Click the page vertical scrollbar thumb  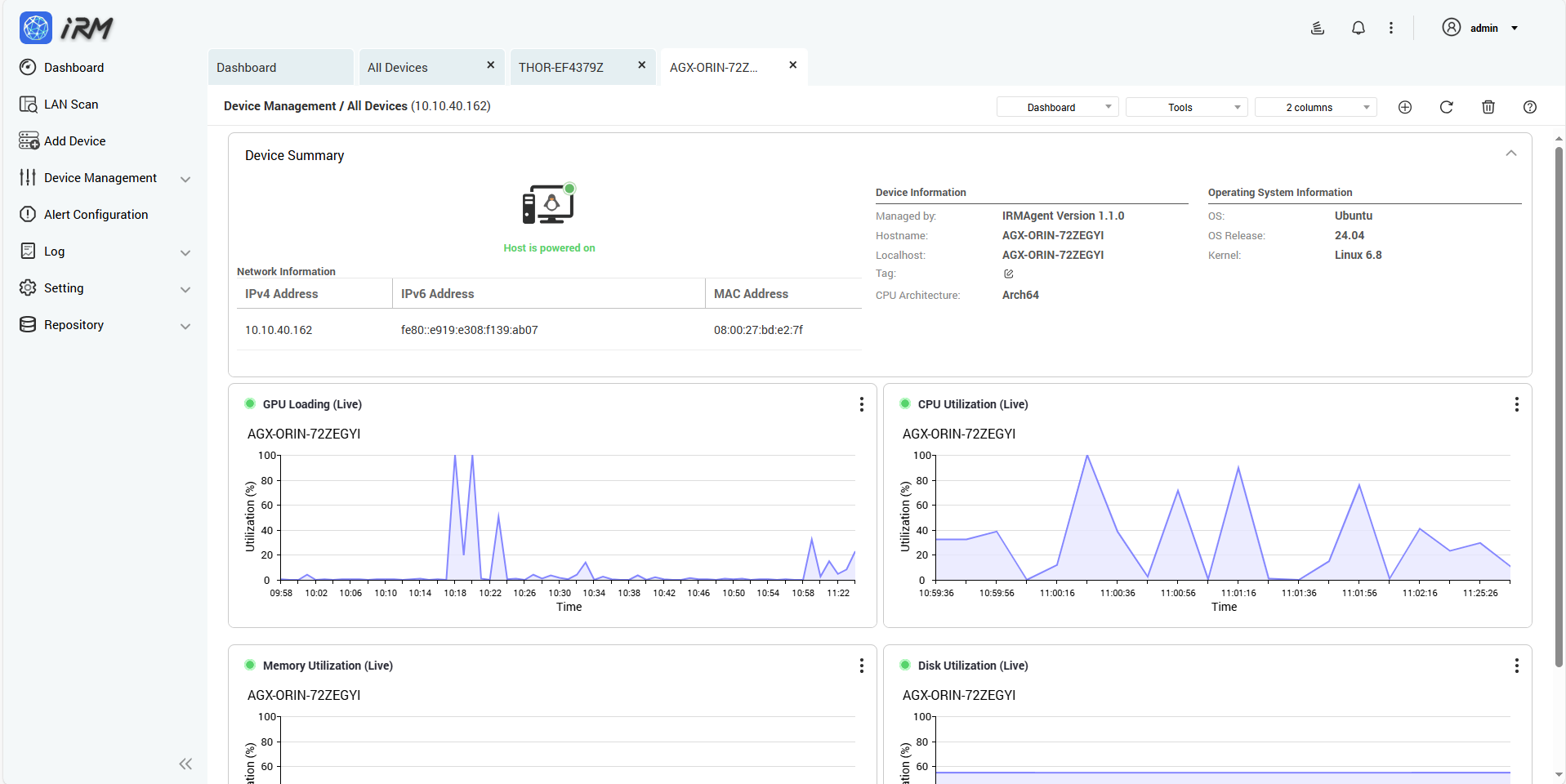tap(1559, 407)
